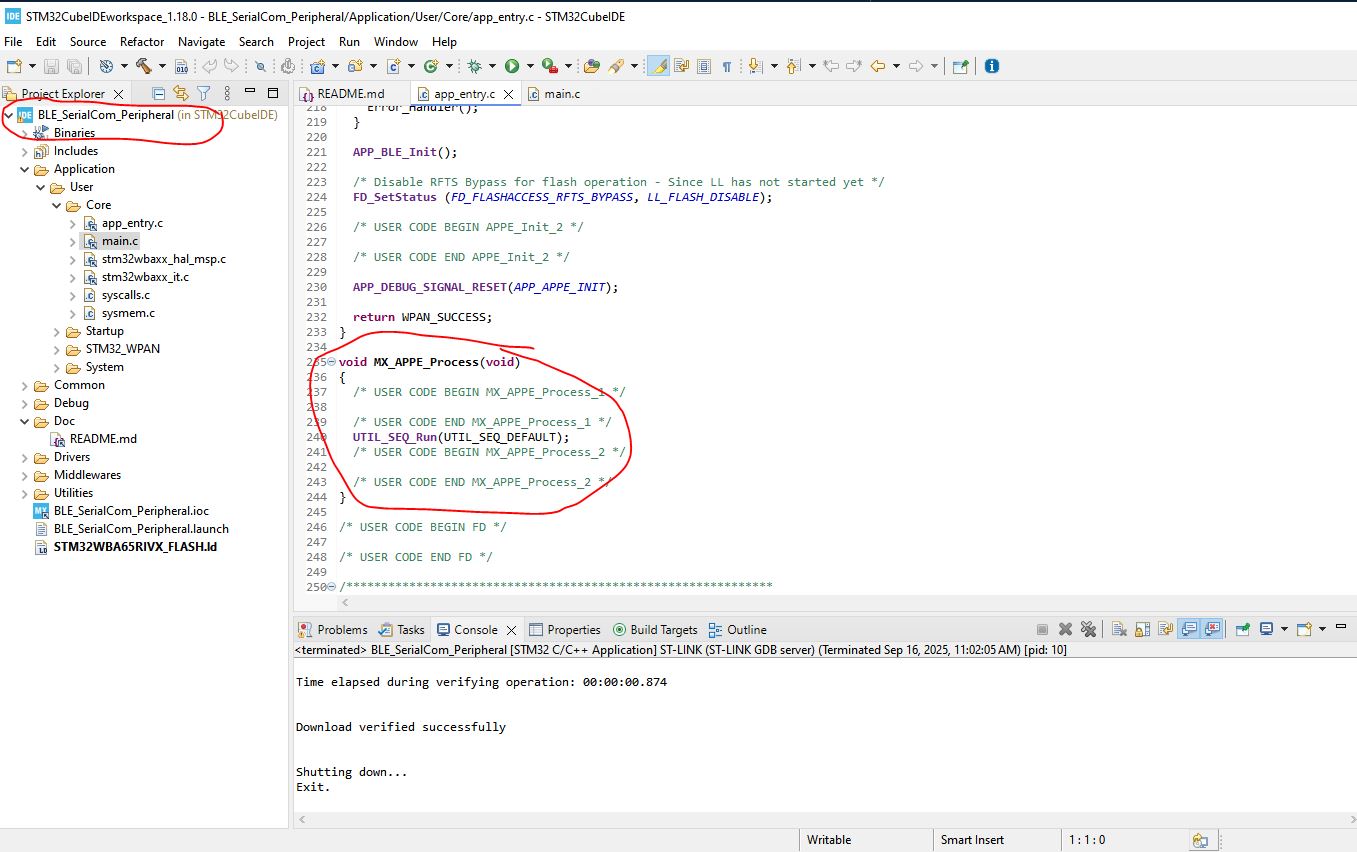Open dropdown arrow beside Run icon
1357x852 pixels.
pos(529,66)
